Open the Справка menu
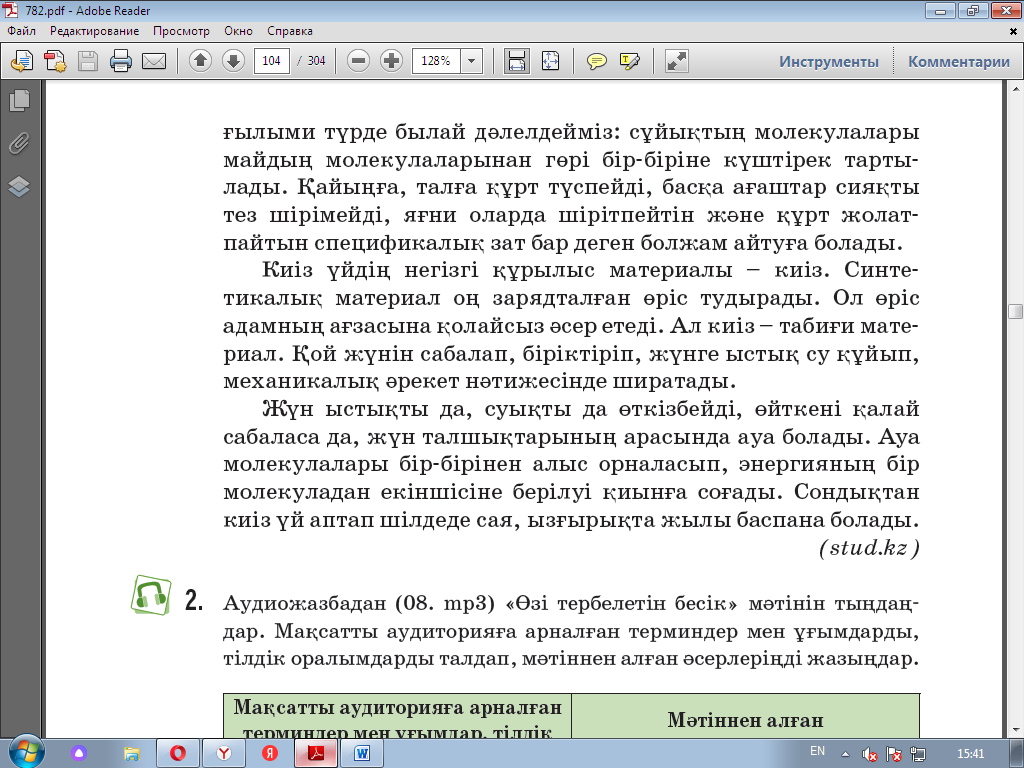This screenshot has height=768, width=1024. point(290,31)
